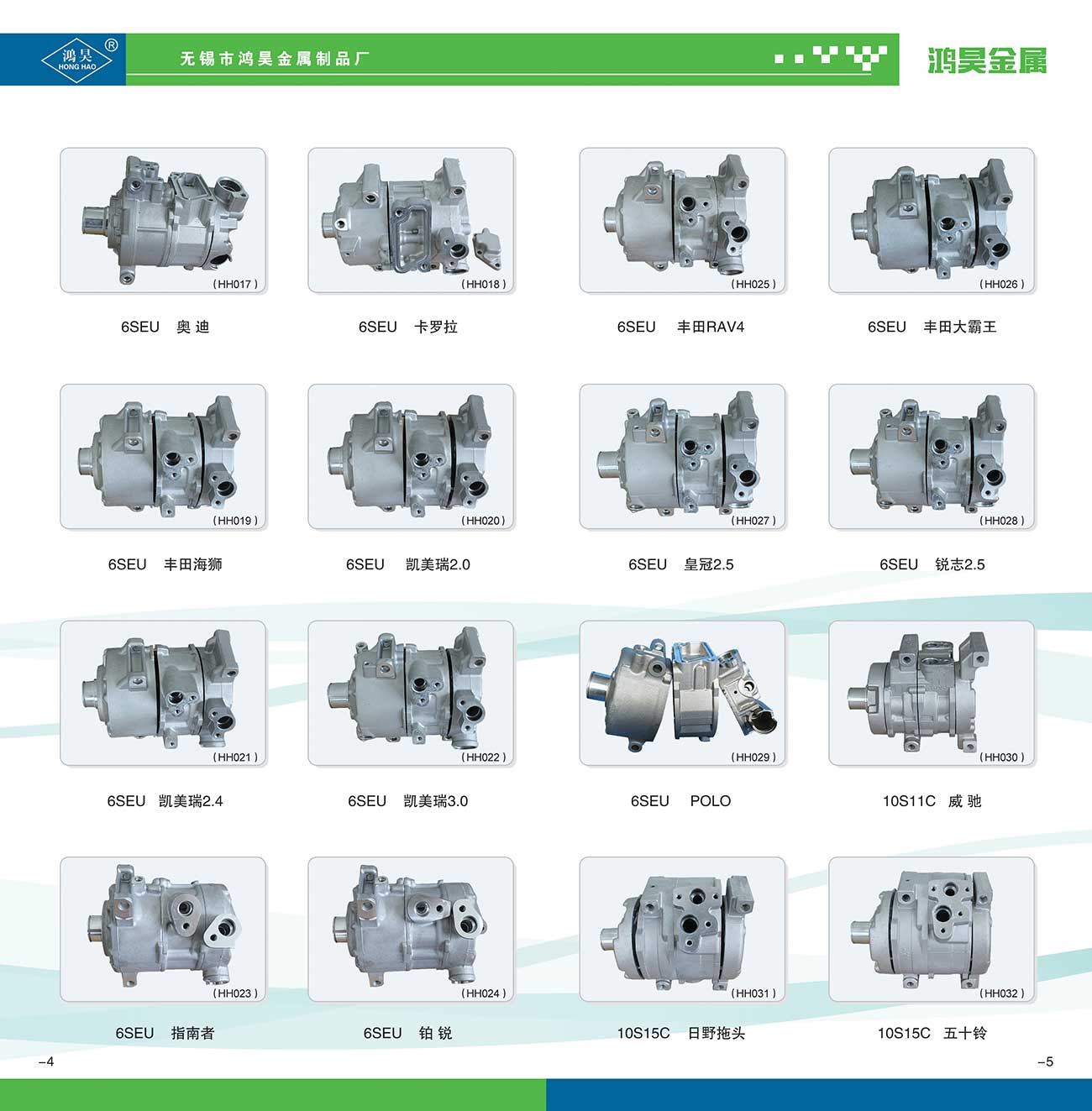Viewport: 1092px width, 1111px height.
Task: Click the 无锡市鸿昊金属制品厂 header title
Action: pyautogui.click(x=275, y=59)
